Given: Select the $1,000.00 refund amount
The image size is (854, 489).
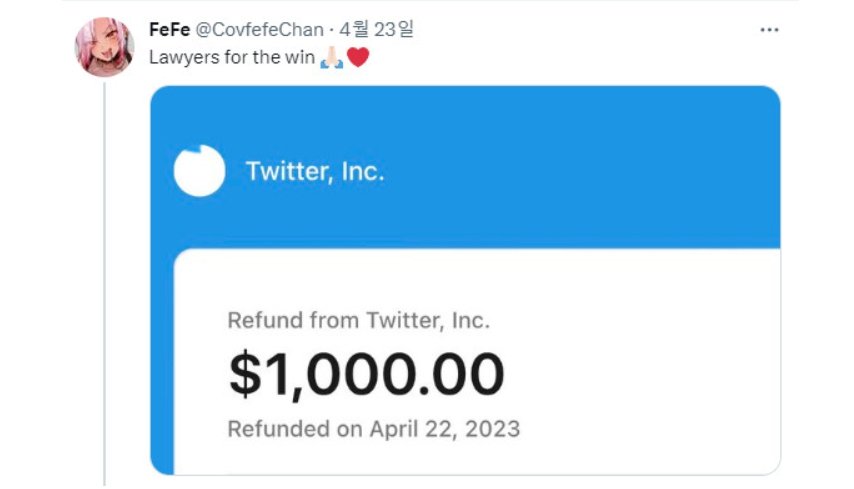Looking at the screenshot, I should pyautogui.click(x=366, y=374).
